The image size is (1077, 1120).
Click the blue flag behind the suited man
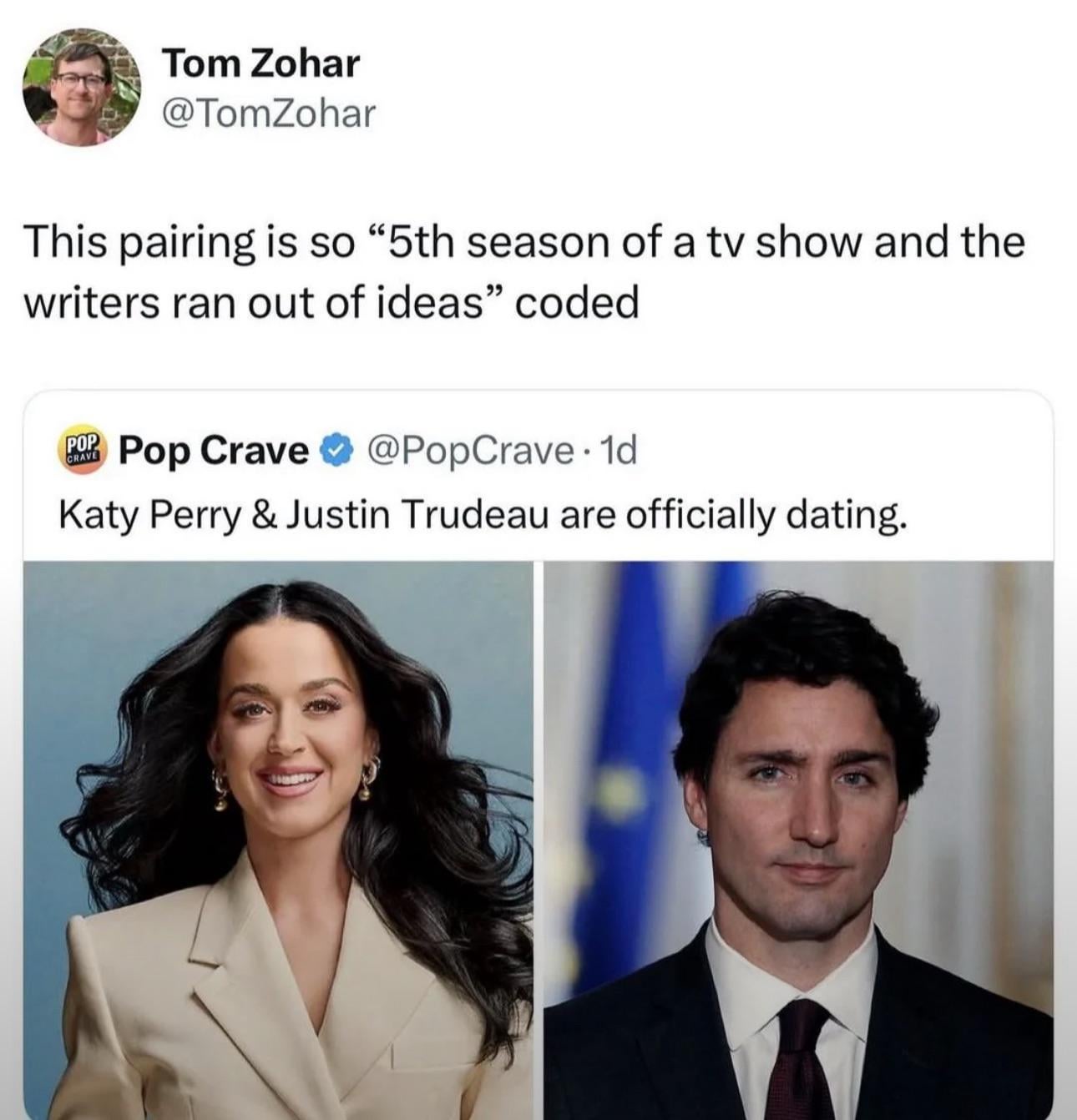point(630,751)
